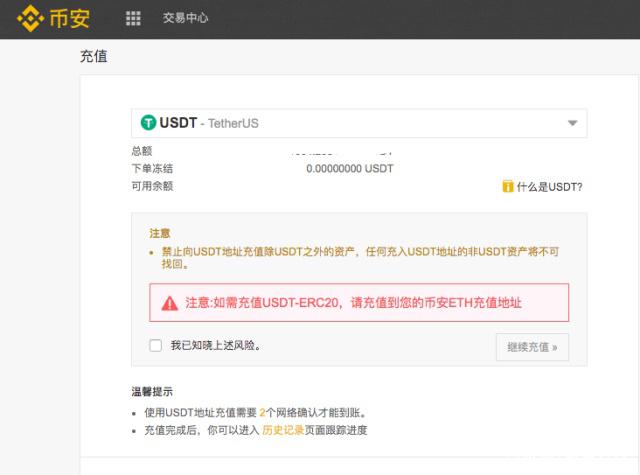
Task: Click the red warning triangle icon
Action: (170, 303)
